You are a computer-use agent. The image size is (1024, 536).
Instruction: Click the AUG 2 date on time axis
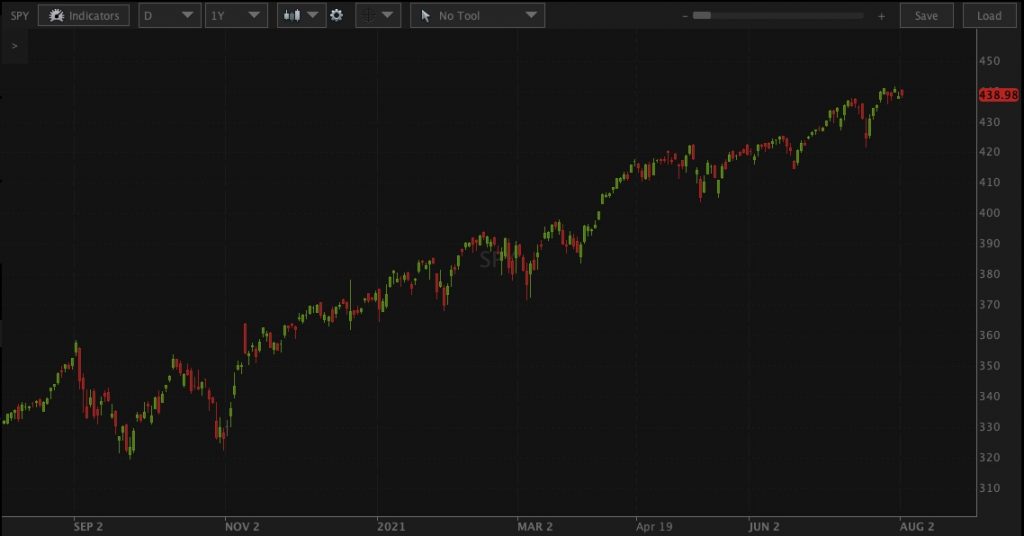tap(918, 524)
